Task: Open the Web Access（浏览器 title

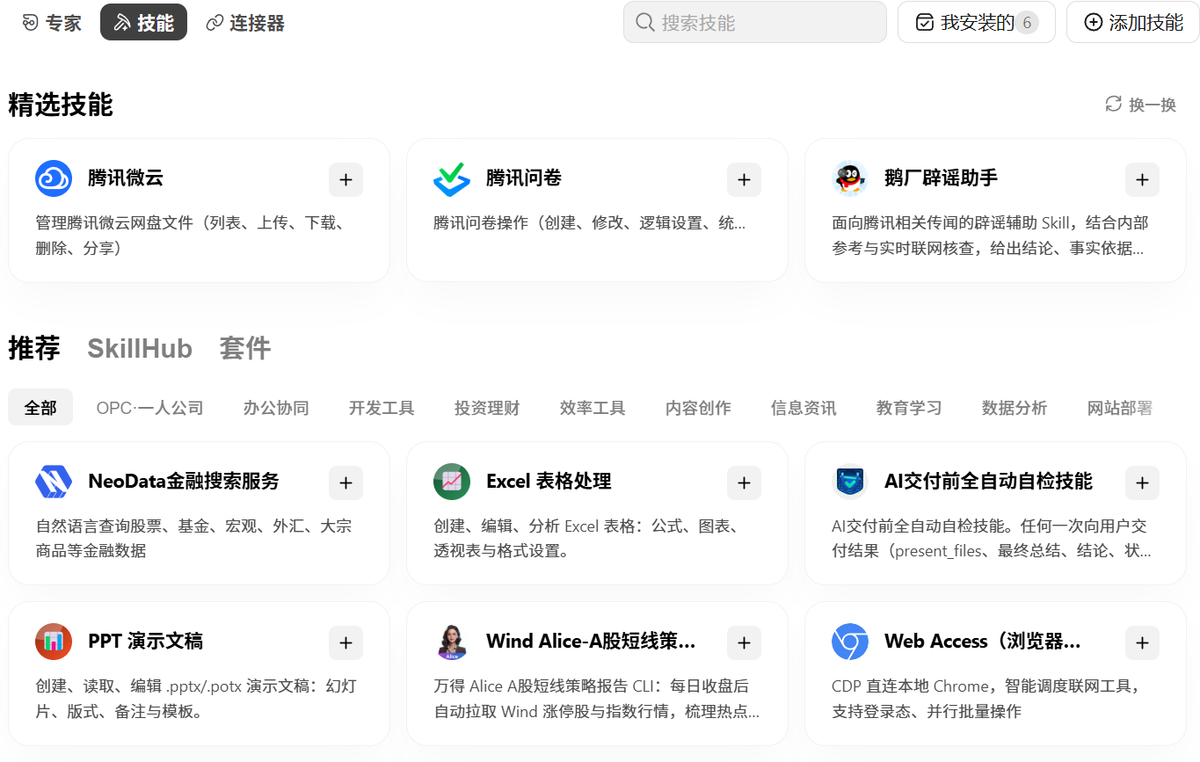Action: [x=982, y=642]
